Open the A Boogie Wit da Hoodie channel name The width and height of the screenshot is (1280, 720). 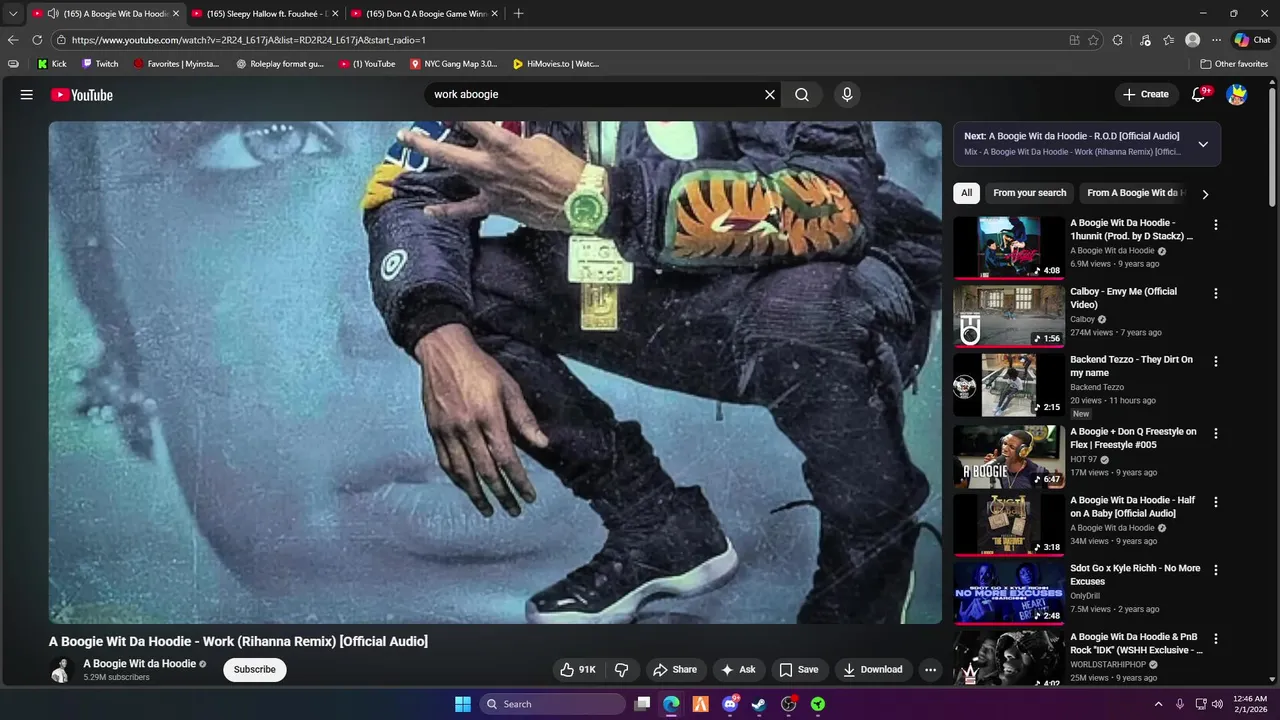pyautogui.click(x=139, y=664)
